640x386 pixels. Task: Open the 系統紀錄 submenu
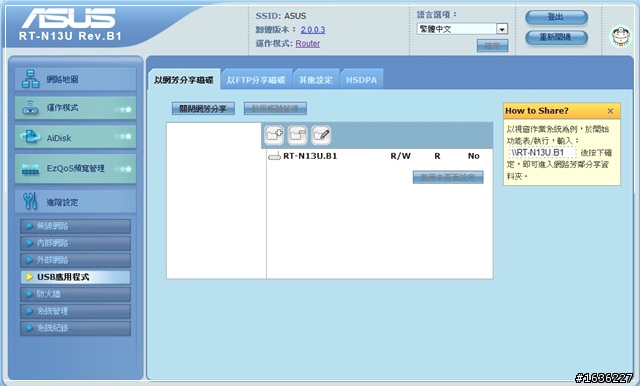pyautogui.click(x=76, y=328)
